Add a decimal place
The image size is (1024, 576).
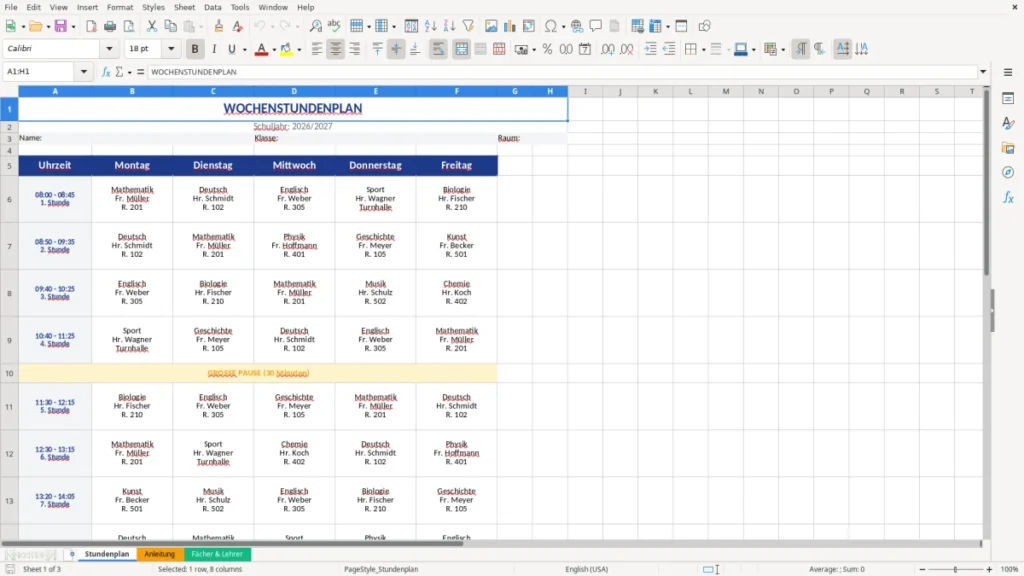[x=608, y=49]
